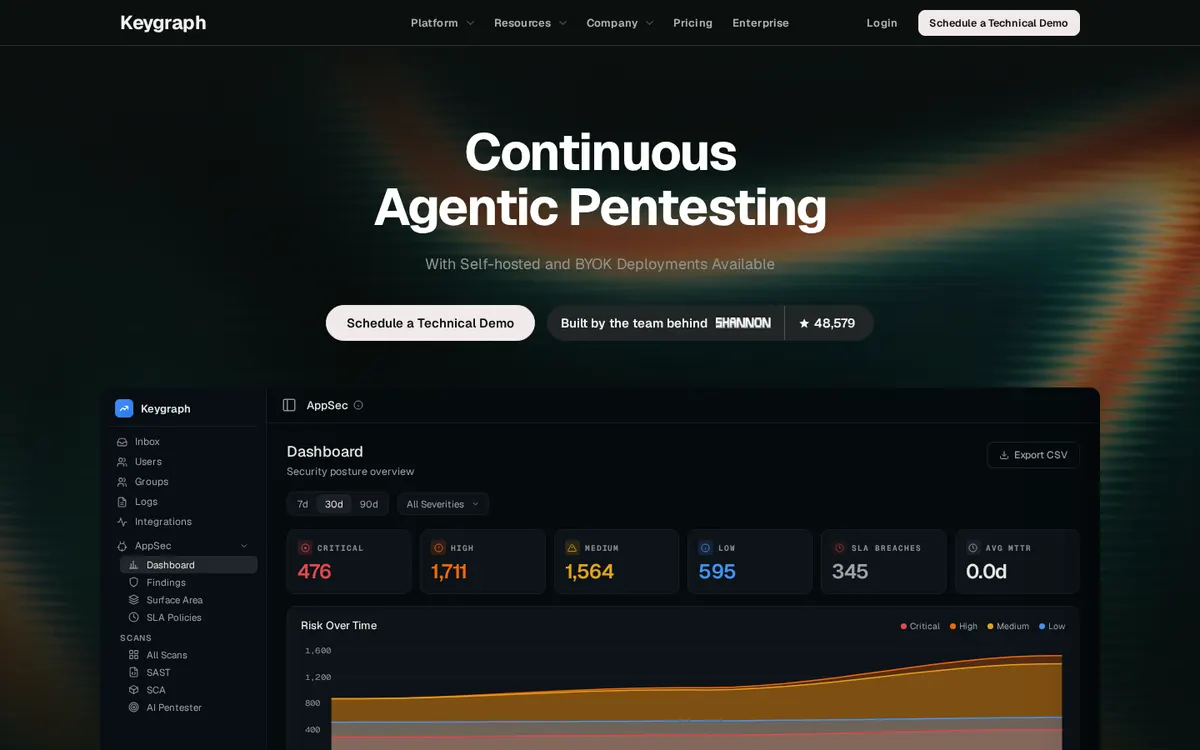Screen dimensions: 1200x750
Task: Open the Company menu
Action: 620,23
